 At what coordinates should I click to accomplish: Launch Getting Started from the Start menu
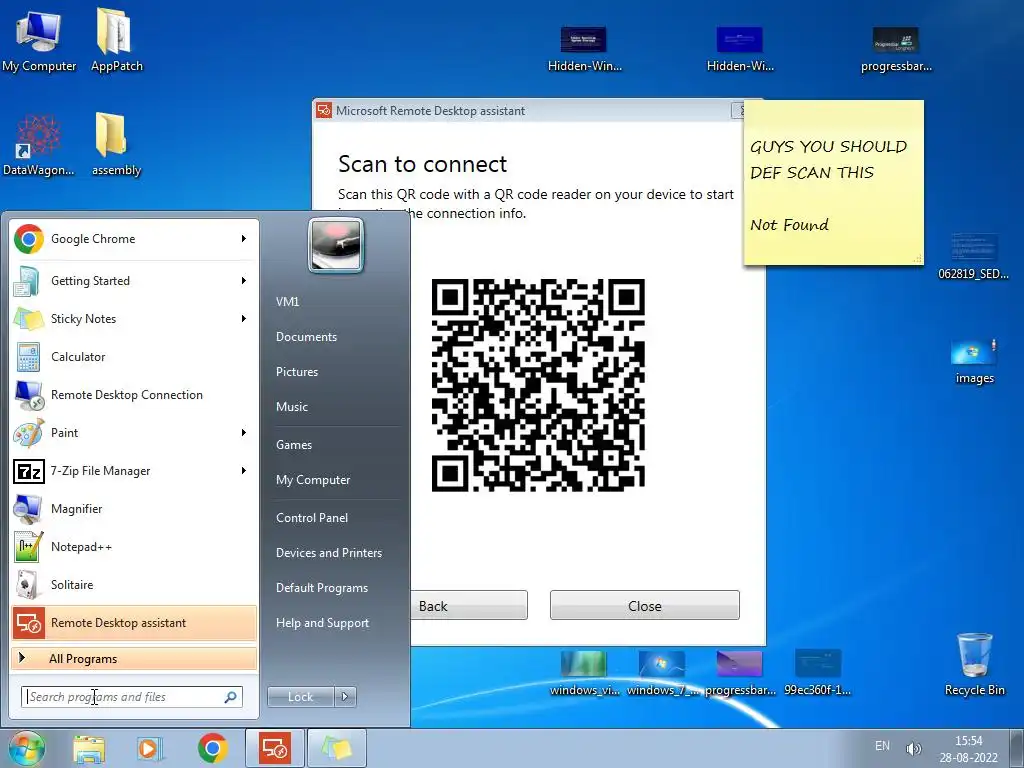[x=134, y=281]
